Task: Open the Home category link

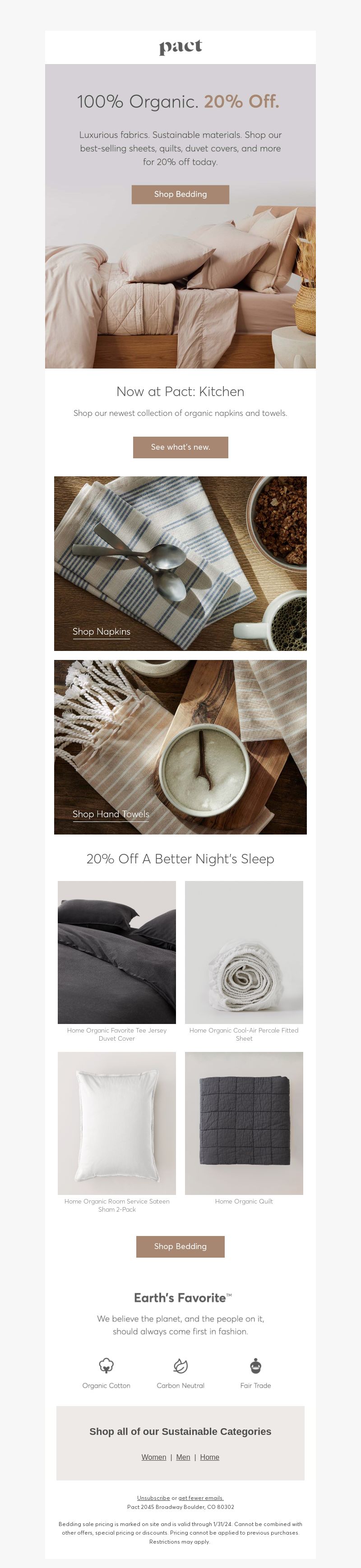Action: [209, 1457]
